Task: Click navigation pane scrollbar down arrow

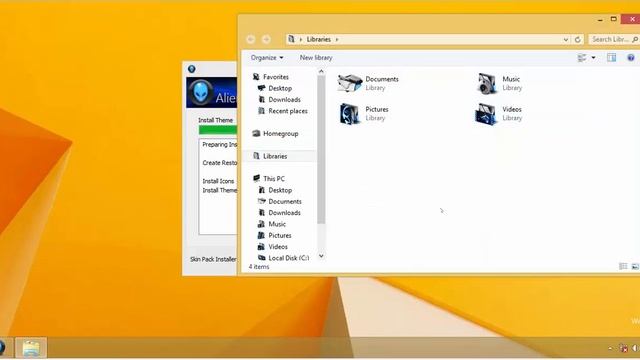Action: pos(321,256)
